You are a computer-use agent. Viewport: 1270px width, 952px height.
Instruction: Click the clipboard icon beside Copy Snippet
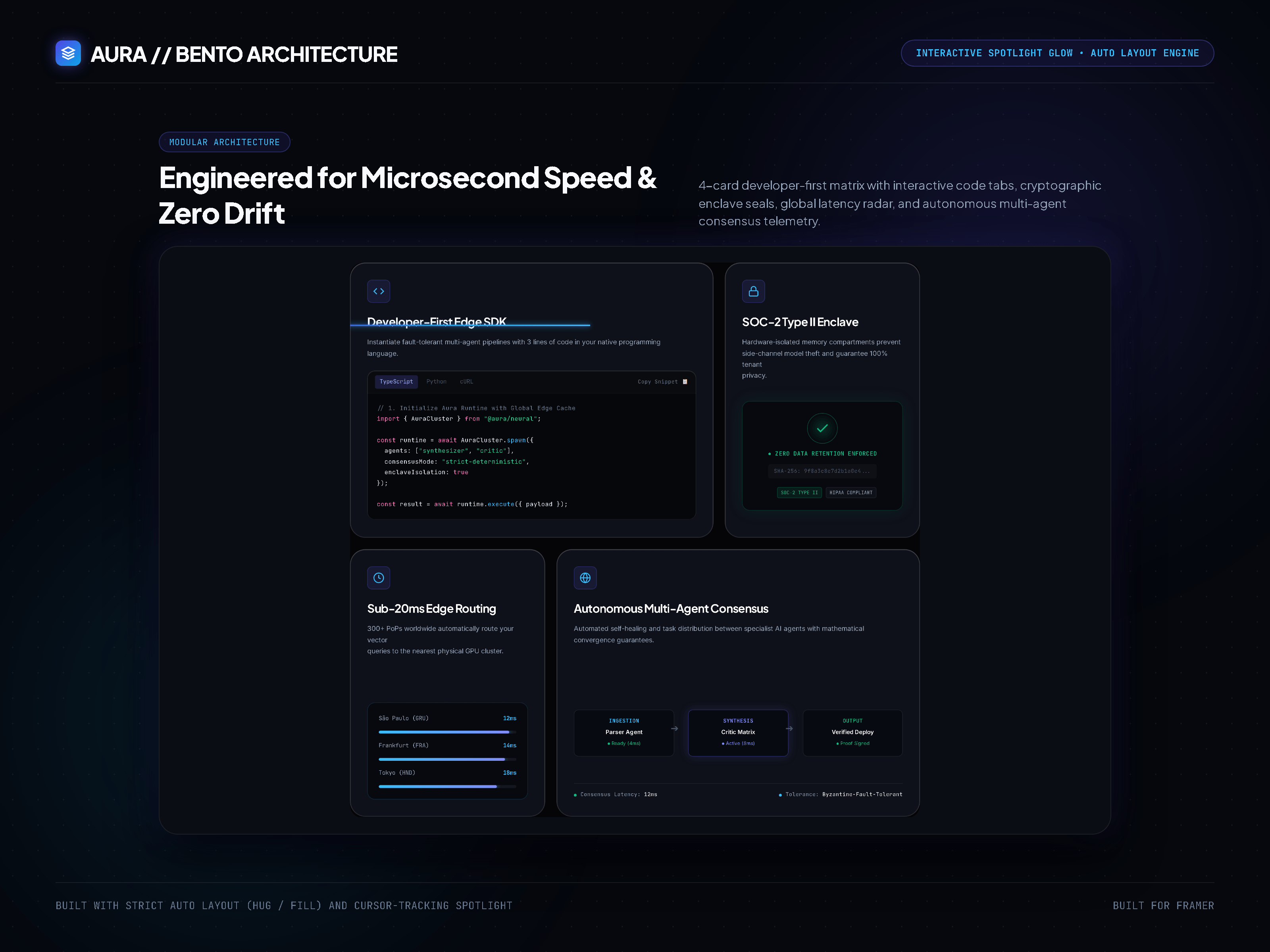pyautogui.click(x=685, y=382)
